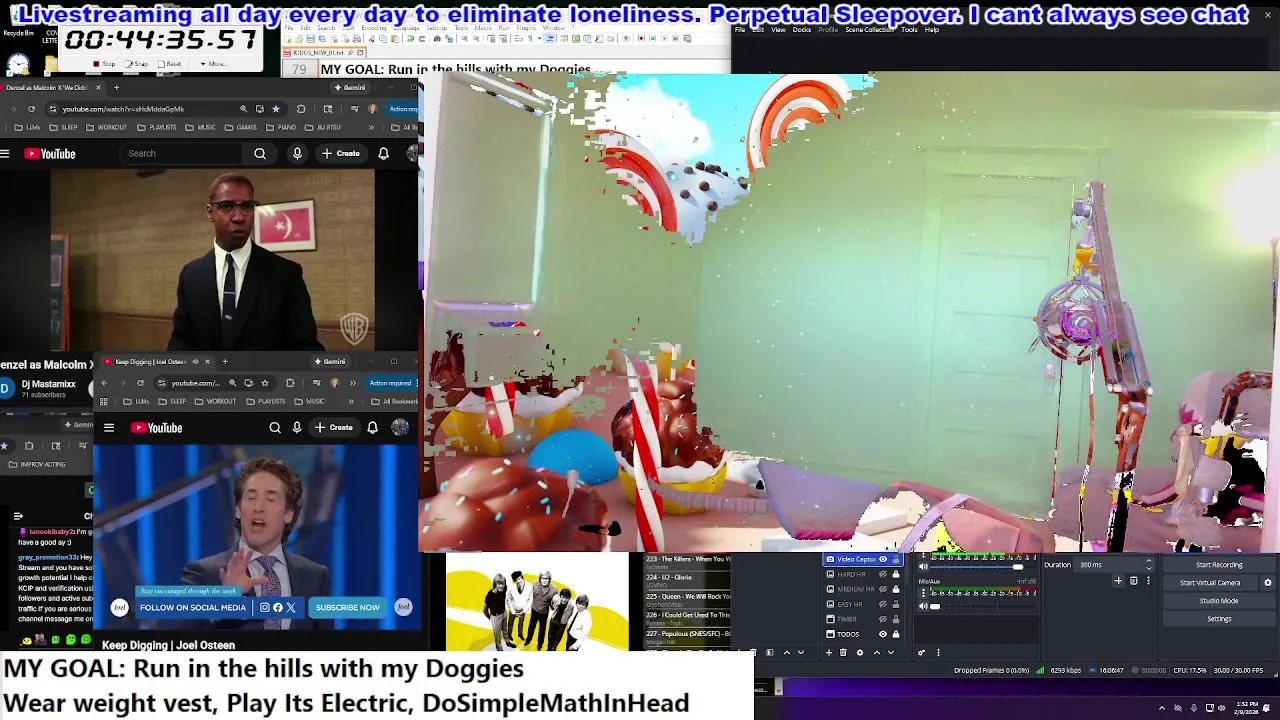Image resolution: width=1280 pixels, height=720 pixels.
Task: Toggle lock on TODOS source
Action: coord(896,634)
